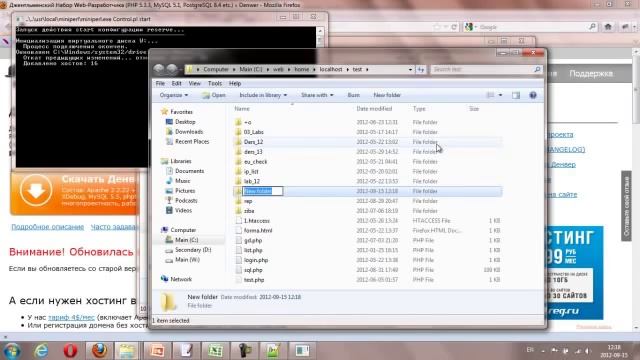Select Main (C:) drive
This screenshot has height=360, width=640.
pyautogui.click(x=187, y=240)
